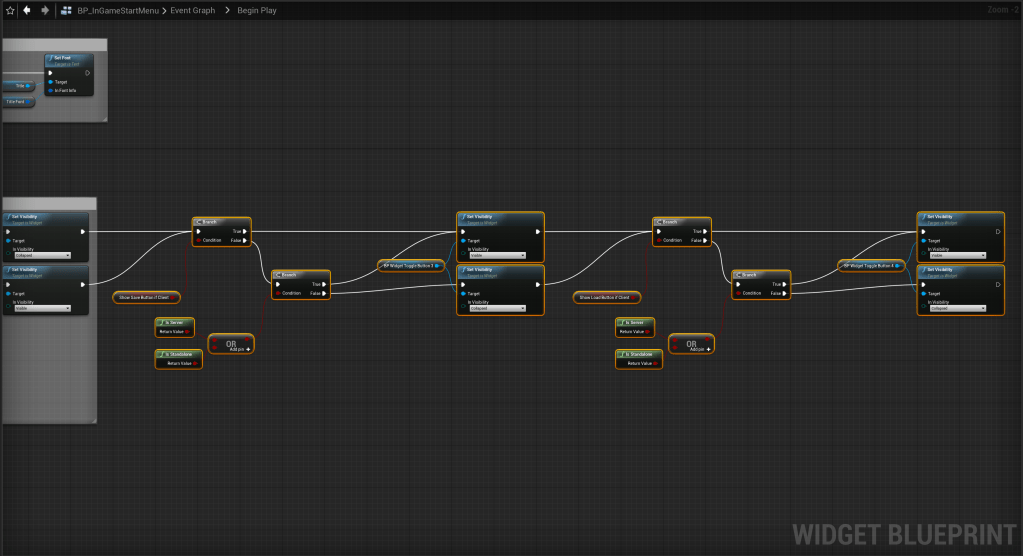Click the BP Widget Toggle Button 3 output pin

[439, 266]
